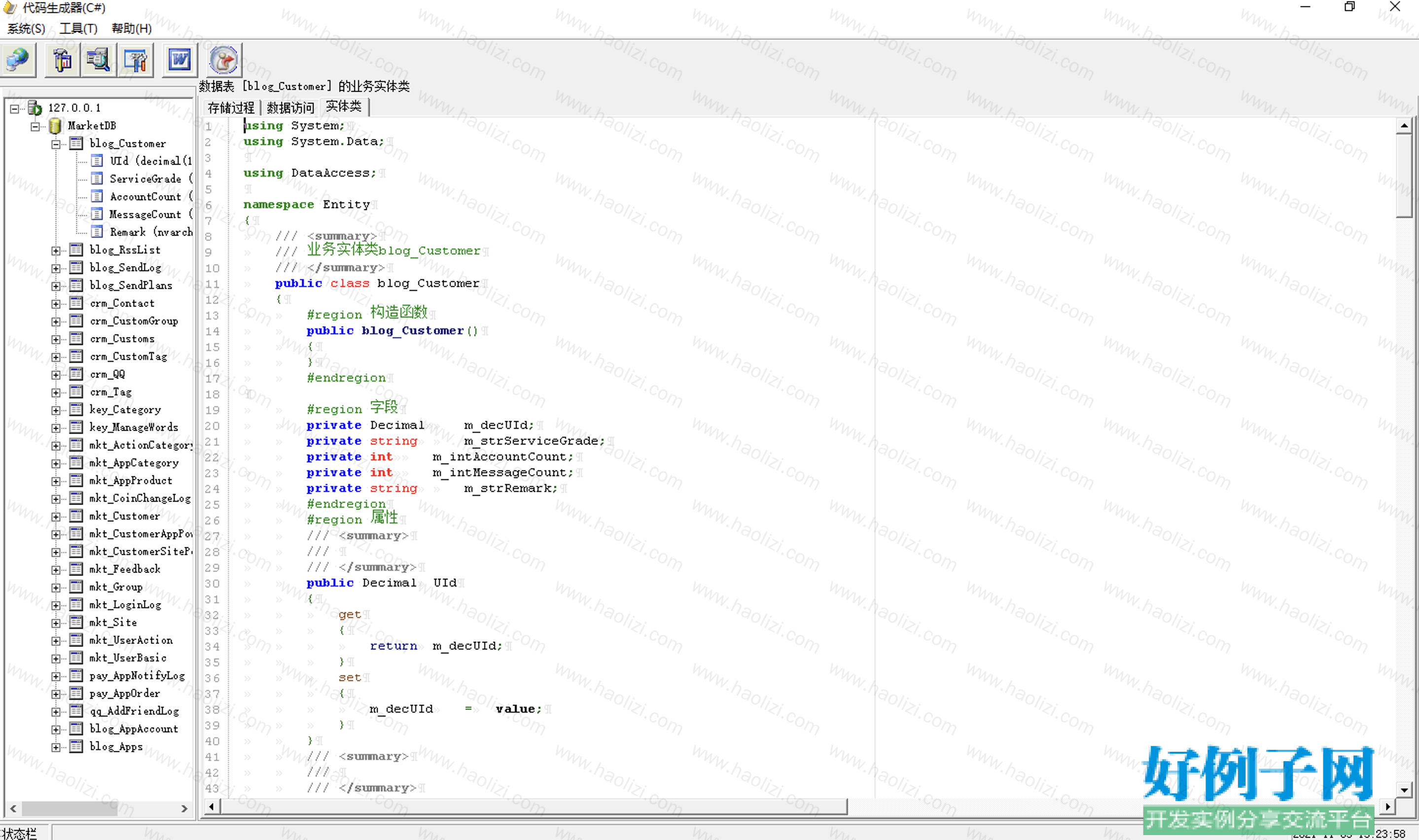Collapse the MarketDB database node

(x=35, y=126)
